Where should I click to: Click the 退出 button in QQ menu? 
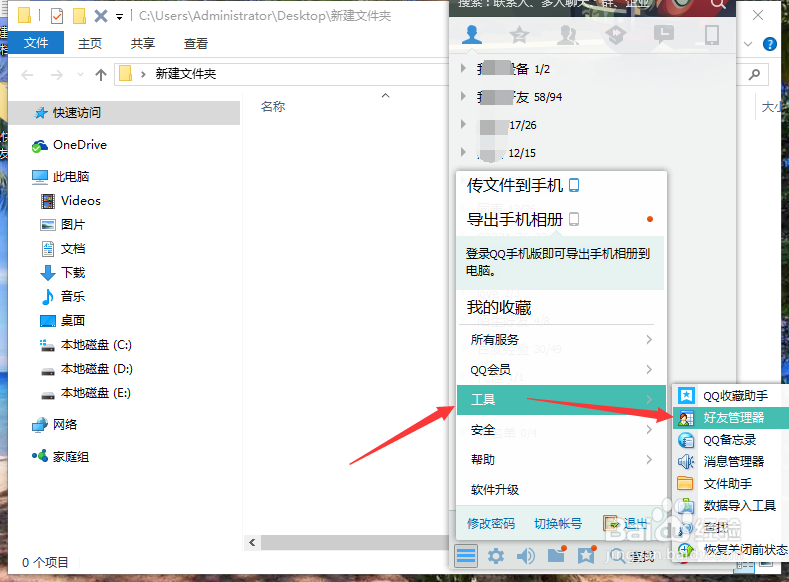click(625, 524)
